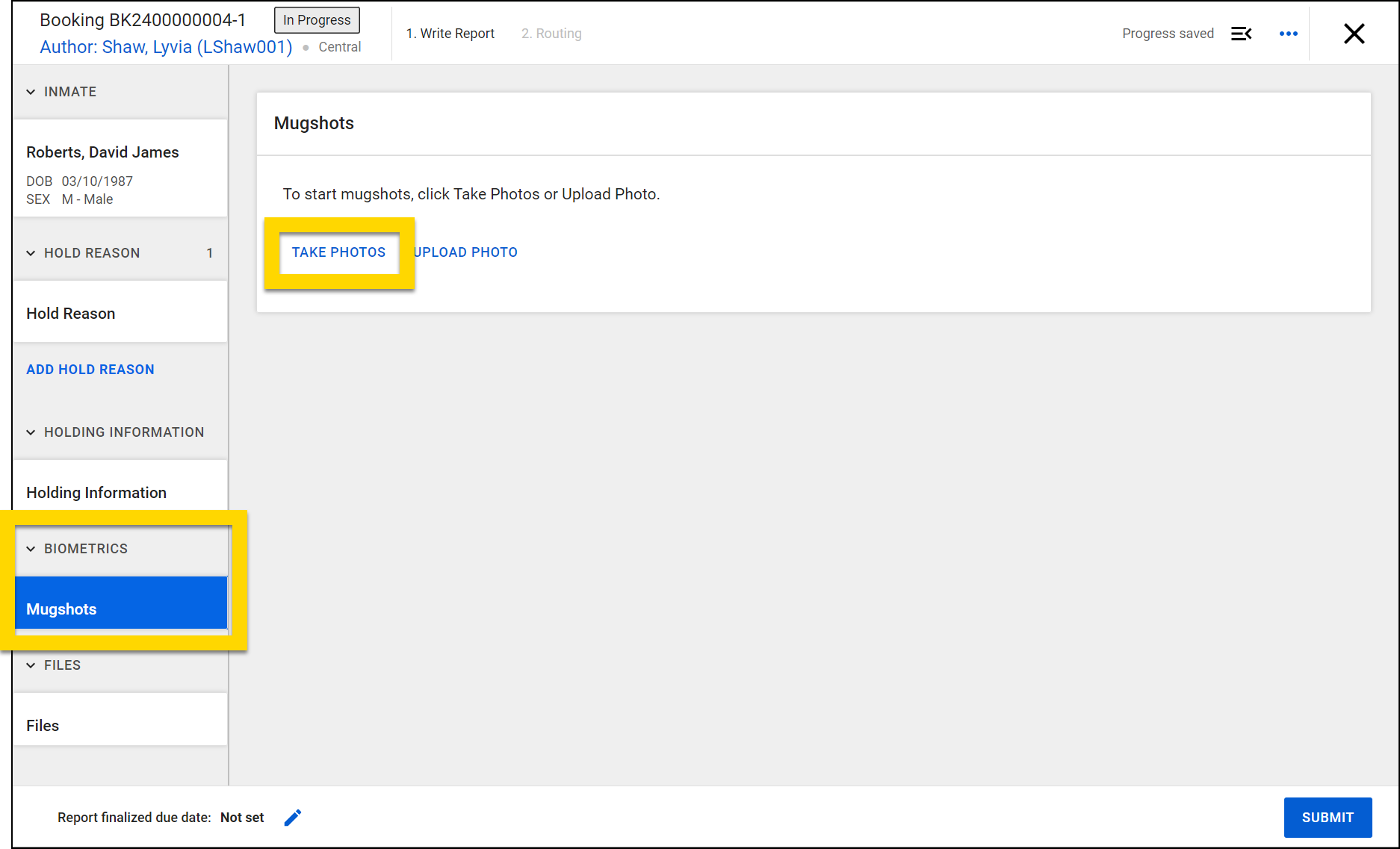Open the three-dot more options menu
1400x849 pixels.
coord(1288,34)
